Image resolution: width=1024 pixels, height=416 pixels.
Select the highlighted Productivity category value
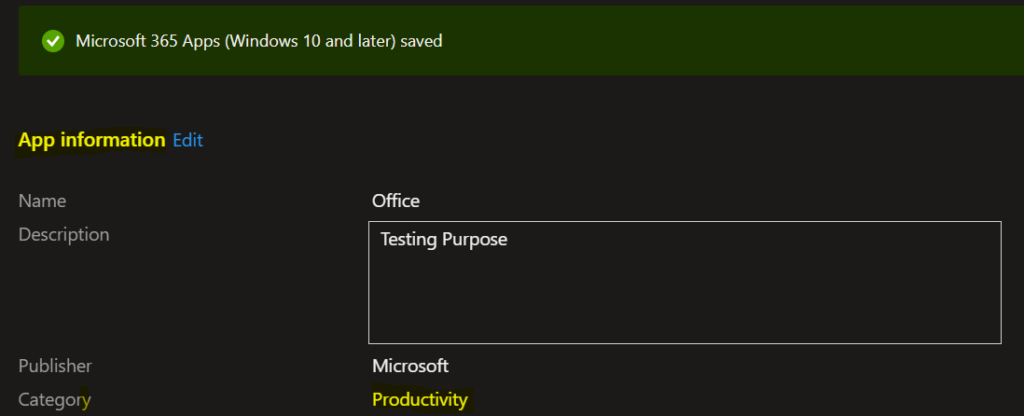pos(420,399)
